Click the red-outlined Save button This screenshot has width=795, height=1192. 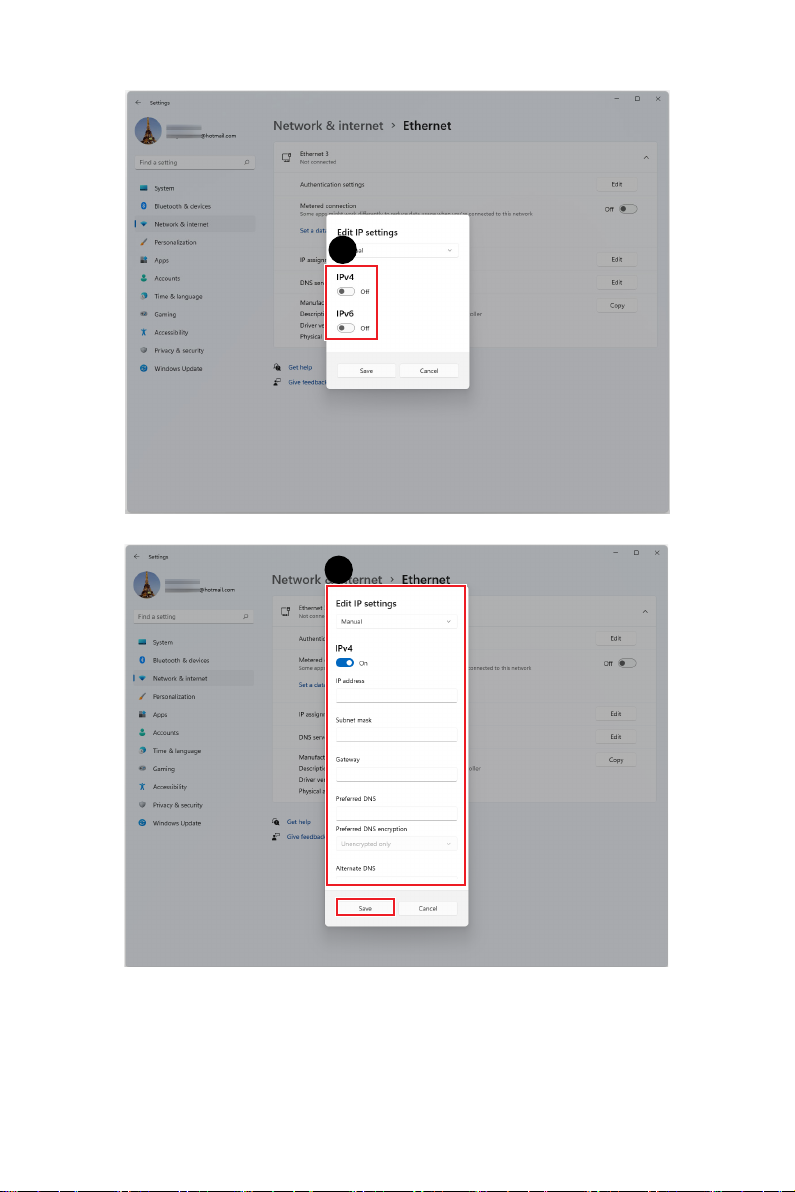click(365, 908)
